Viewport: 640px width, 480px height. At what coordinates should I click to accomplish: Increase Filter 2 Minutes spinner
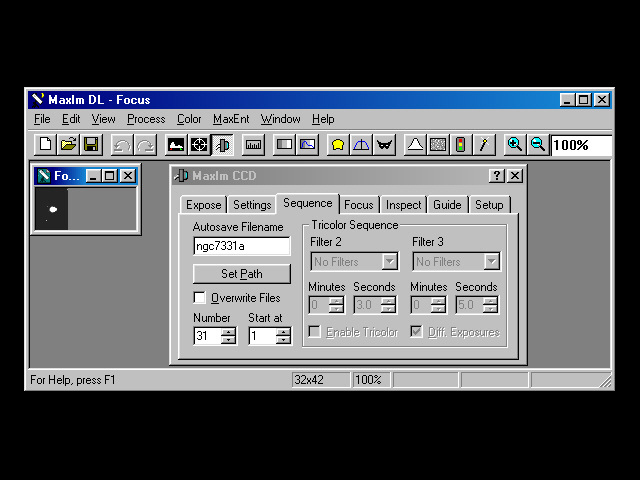(336, 301)
